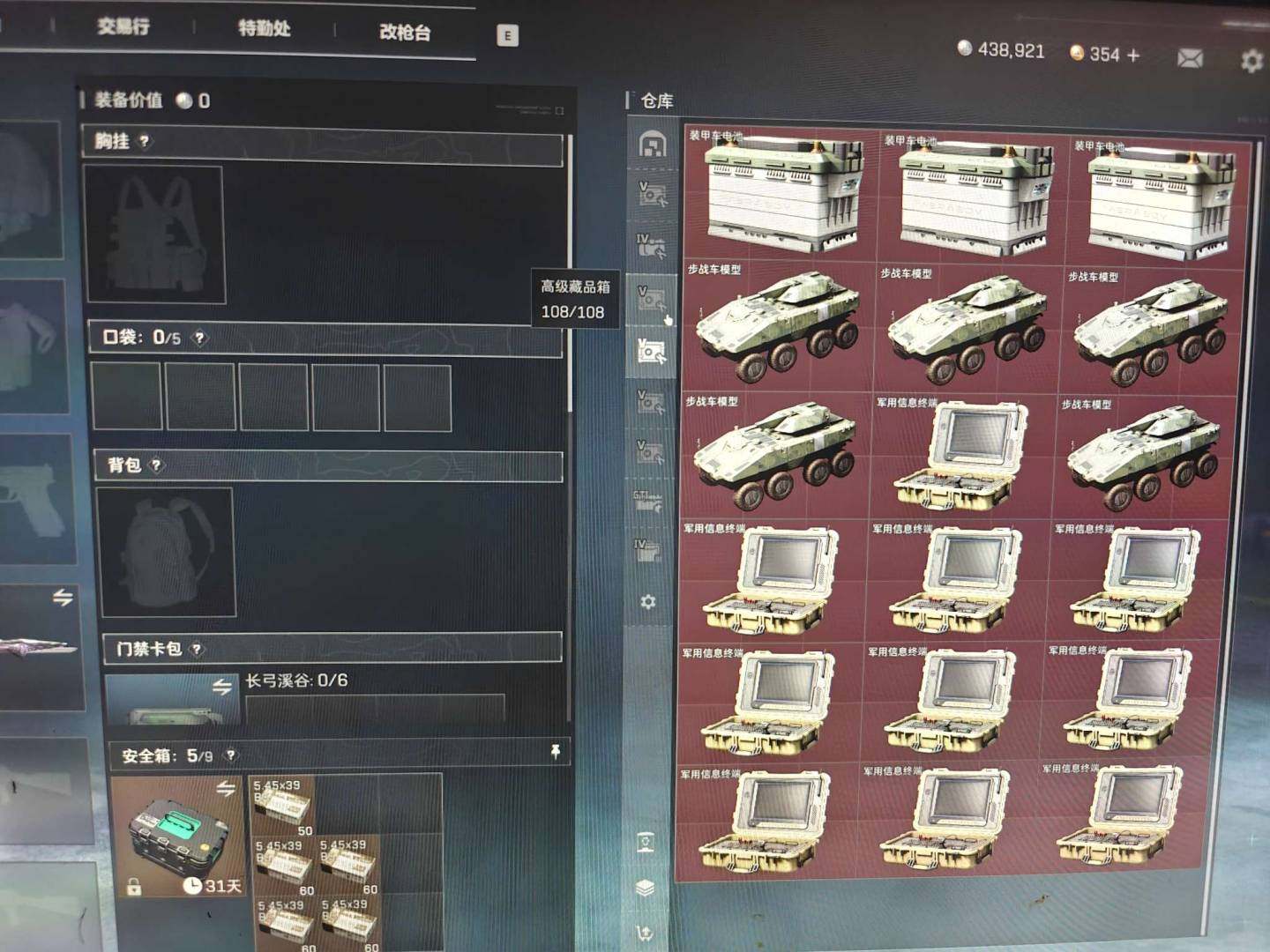Click the 装备价值 label

coord(129,100)
